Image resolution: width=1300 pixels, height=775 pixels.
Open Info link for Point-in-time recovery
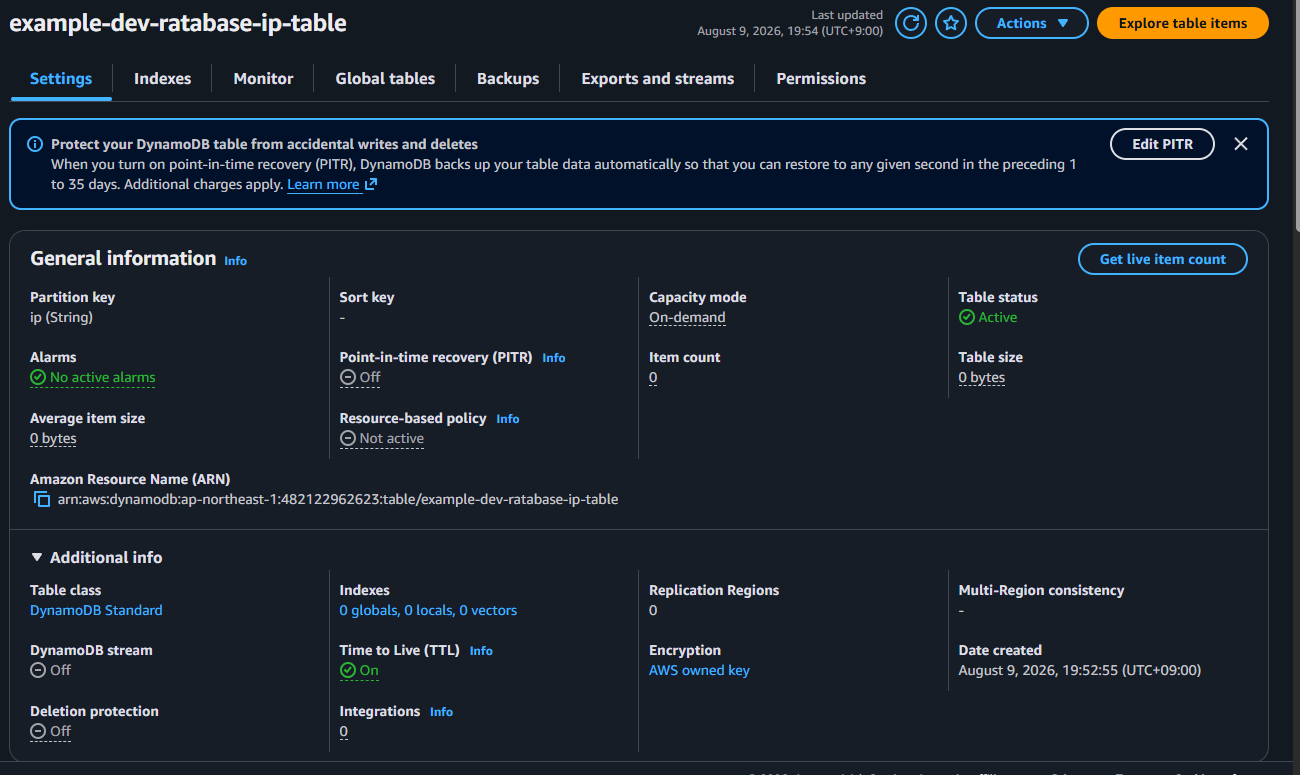pyautogui.click(x=553, y=358)
